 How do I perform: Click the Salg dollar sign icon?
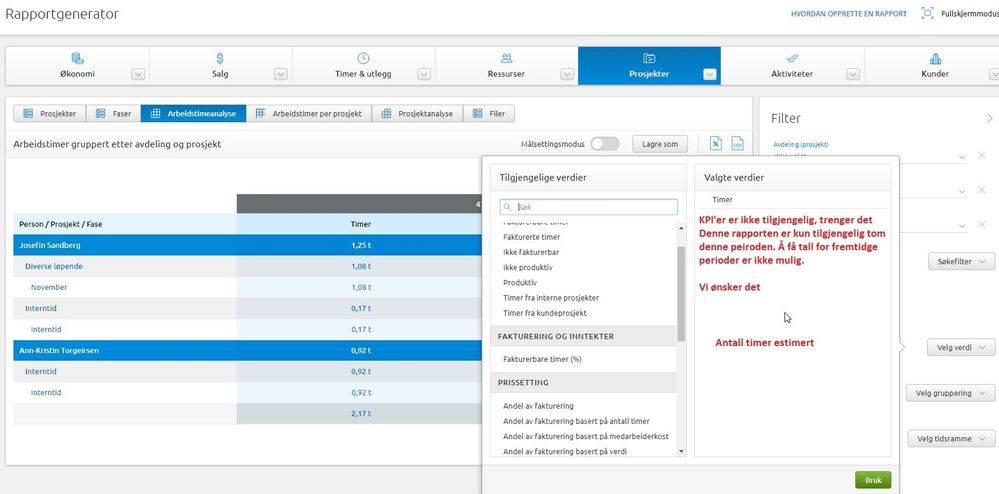pyautogui.click(x=220, y=59)
